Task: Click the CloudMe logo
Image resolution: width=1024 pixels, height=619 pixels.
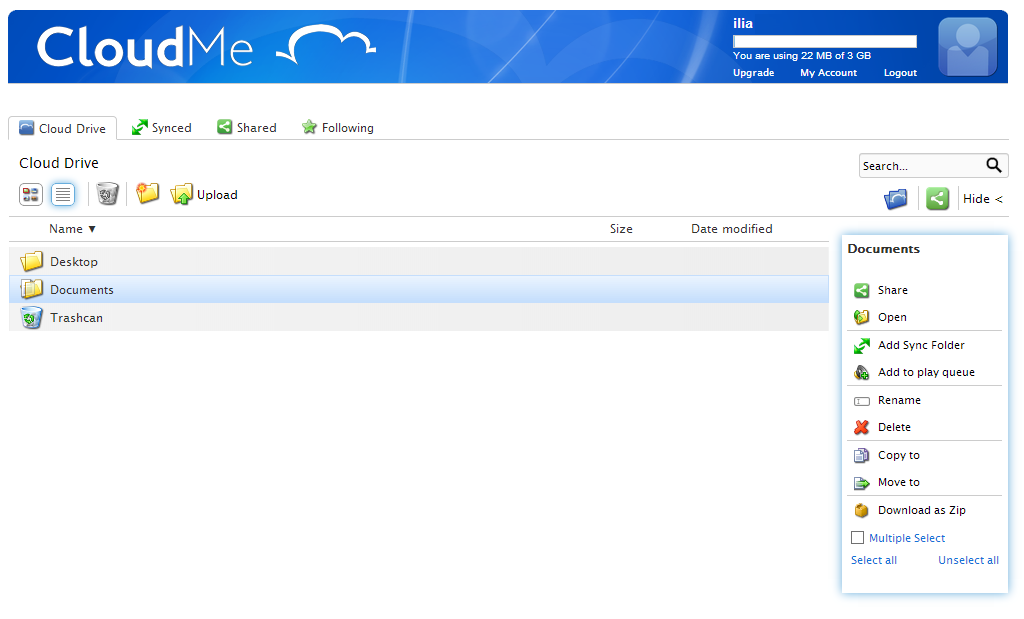Action: 206,46
